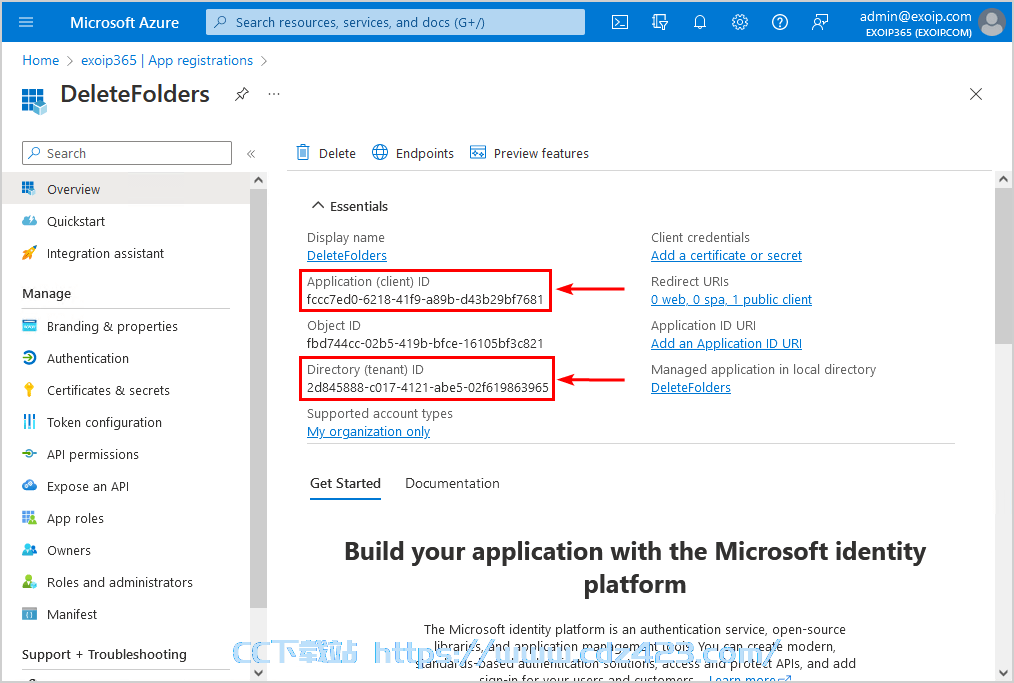Click the Overview grid icon
The image size is (1014, 683).
pyautogui.click(x=29, y=188)
